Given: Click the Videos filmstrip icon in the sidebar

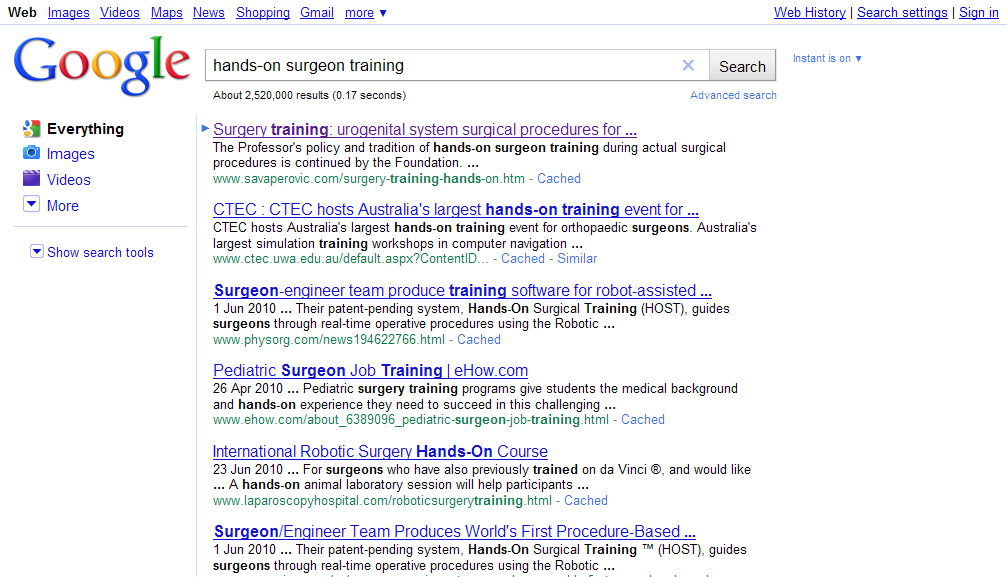Looking at the screenshot, I should click(x=31, y=180).
